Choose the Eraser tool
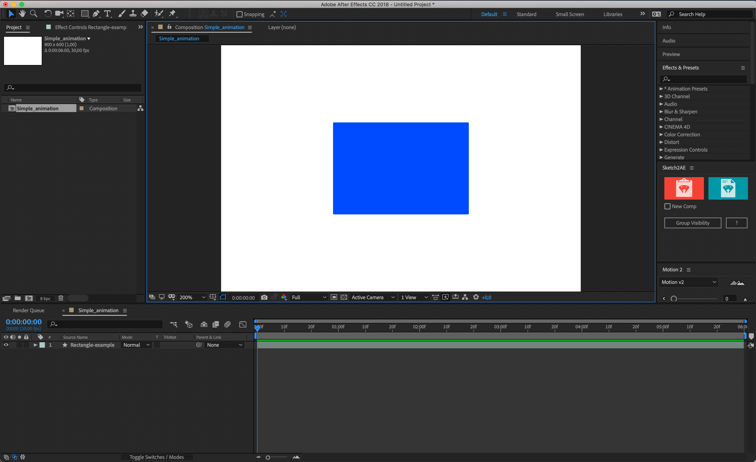This screenshot has width=756, height=462. click(145, 14)
